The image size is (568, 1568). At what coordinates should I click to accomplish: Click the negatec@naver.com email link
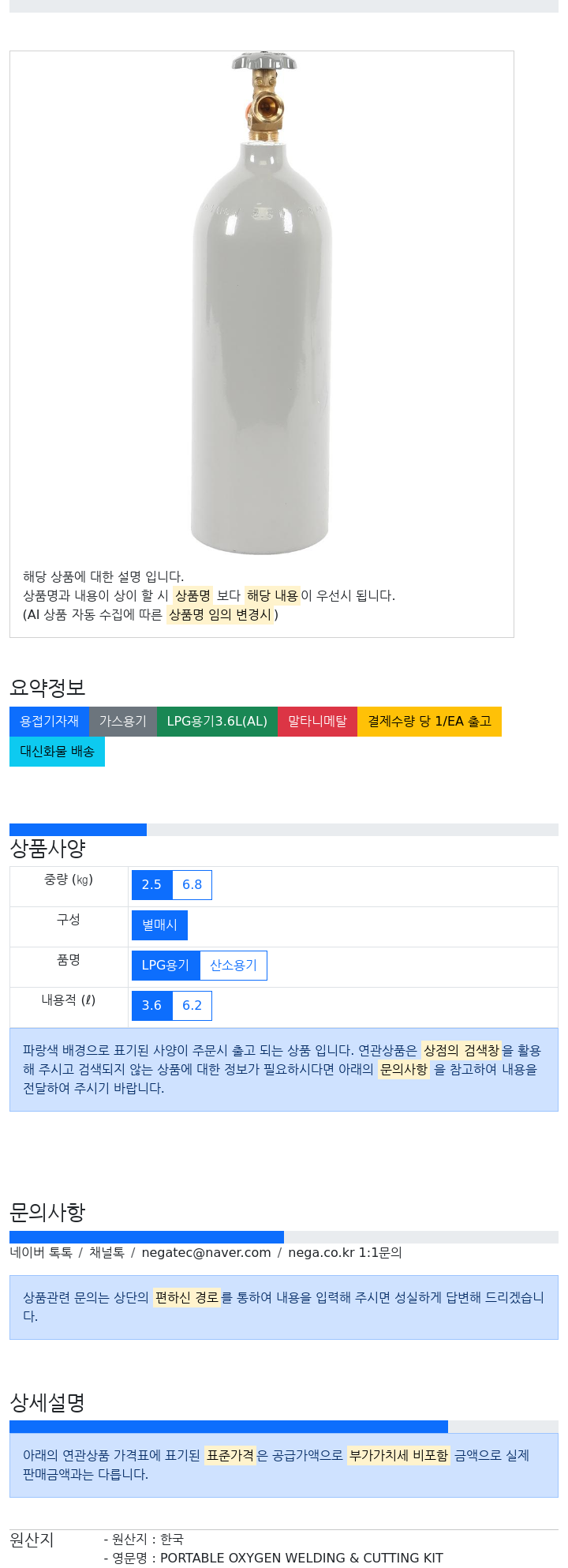(207, 1253)
